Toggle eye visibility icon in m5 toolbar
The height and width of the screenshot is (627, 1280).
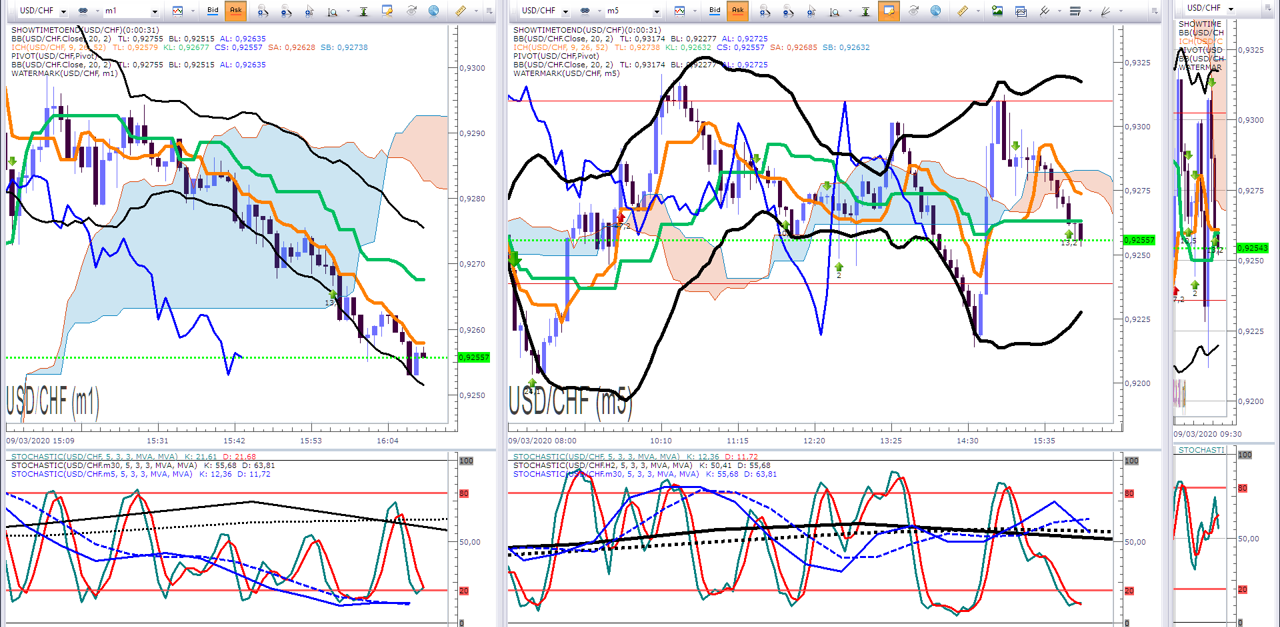coord(913,11)
